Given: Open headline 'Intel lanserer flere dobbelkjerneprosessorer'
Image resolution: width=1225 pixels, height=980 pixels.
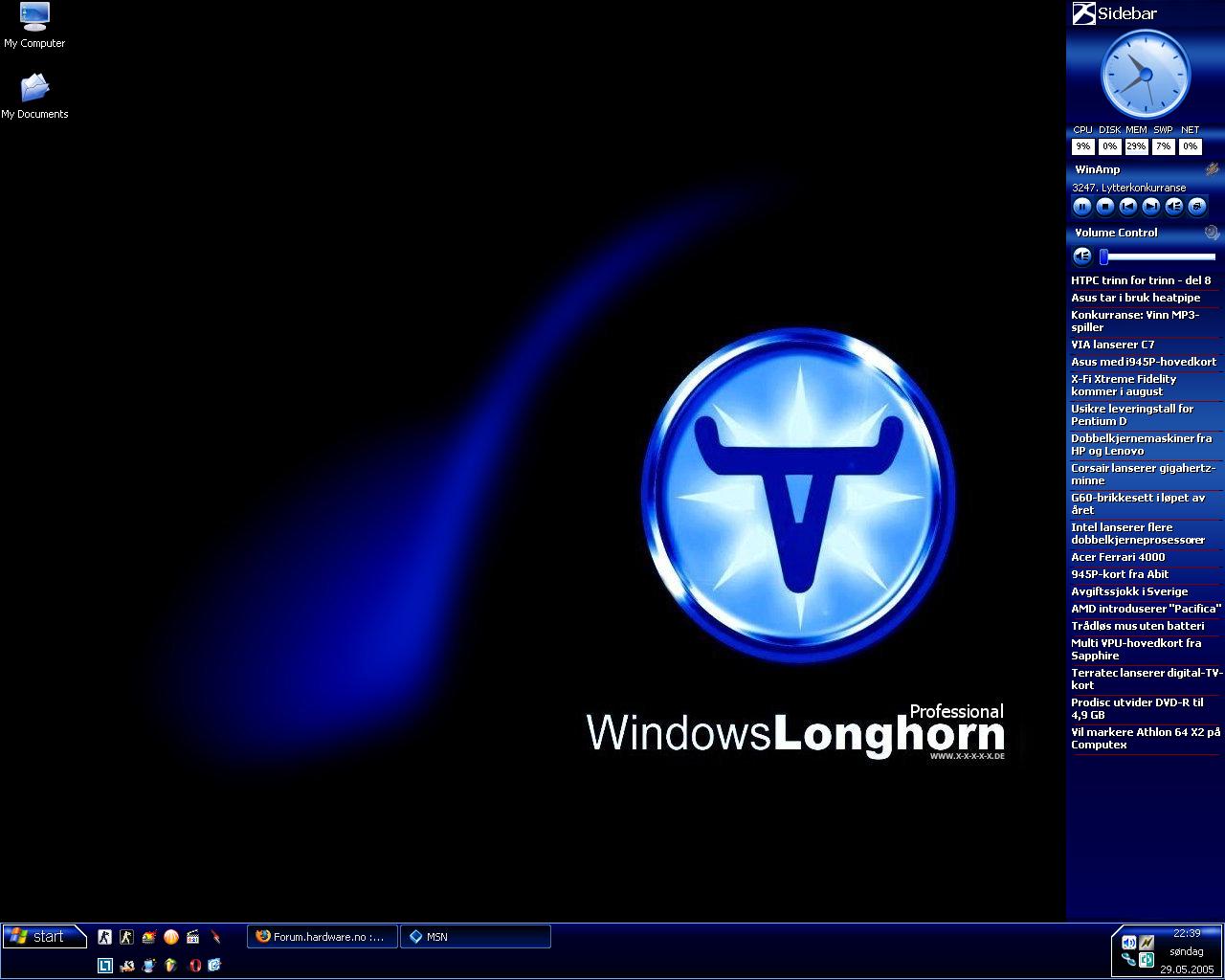Looking at the screenshot, I should (1138, 533).
